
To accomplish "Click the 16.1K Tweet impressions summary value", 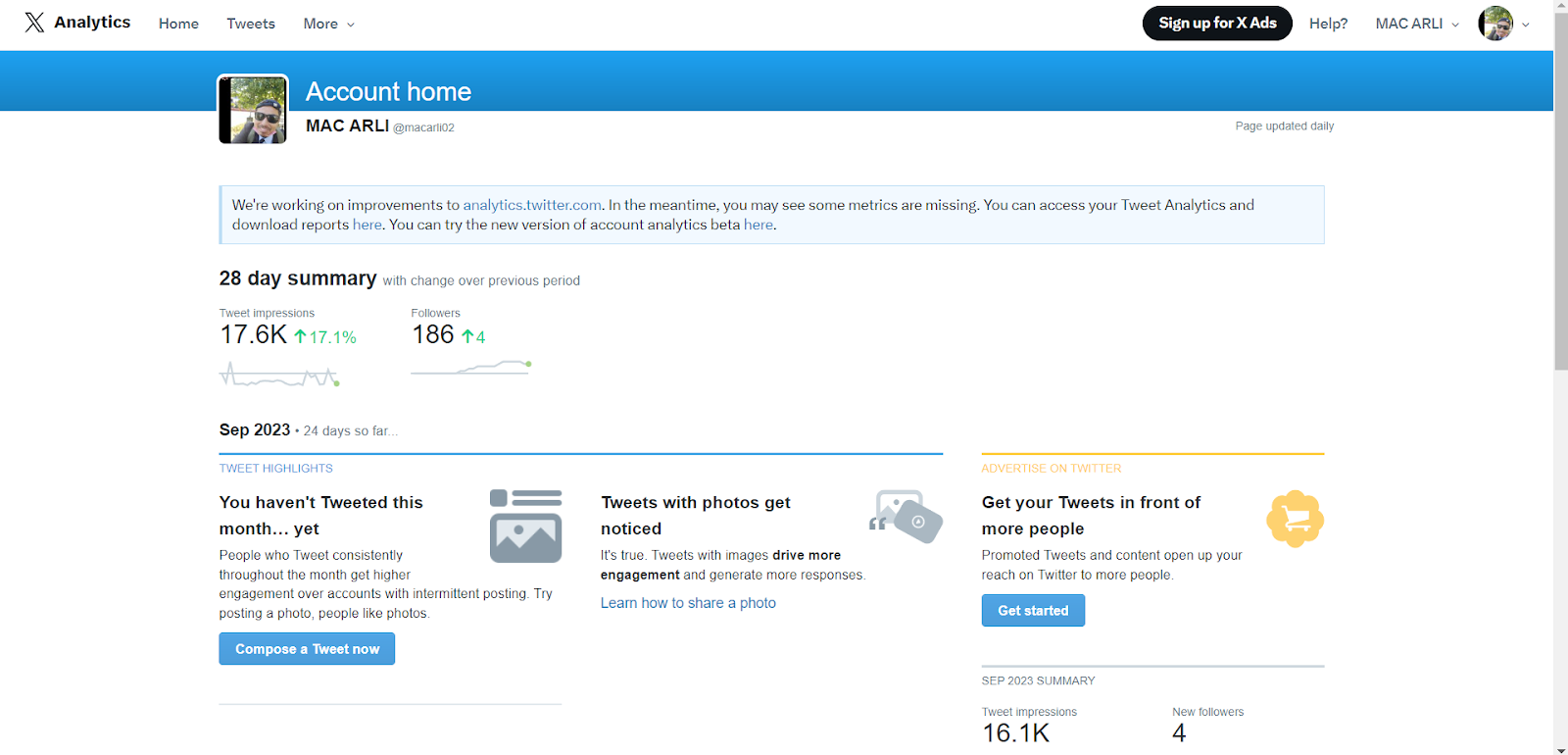I will [1015, 733].
